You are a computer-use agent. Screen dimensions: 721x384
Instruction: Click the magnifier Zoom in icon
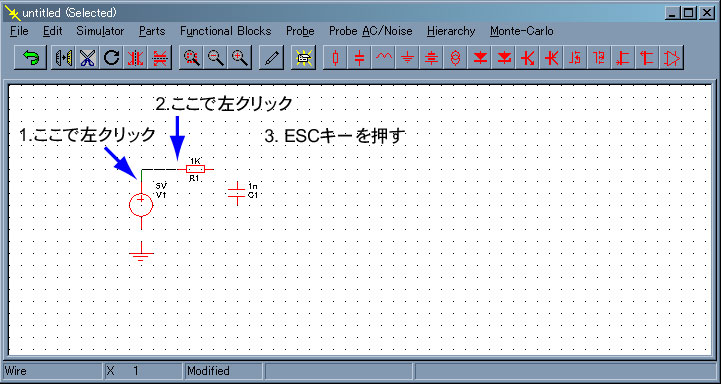(239, 58)
